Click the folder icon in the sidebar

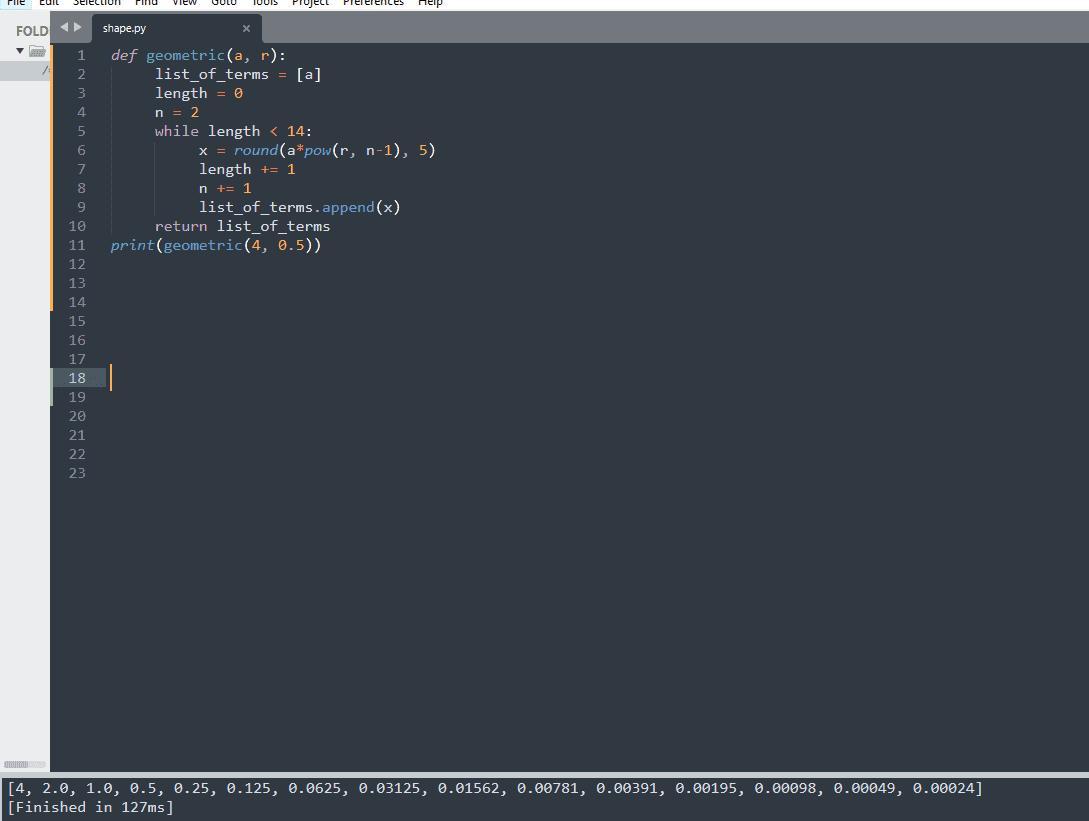(37, 51)
